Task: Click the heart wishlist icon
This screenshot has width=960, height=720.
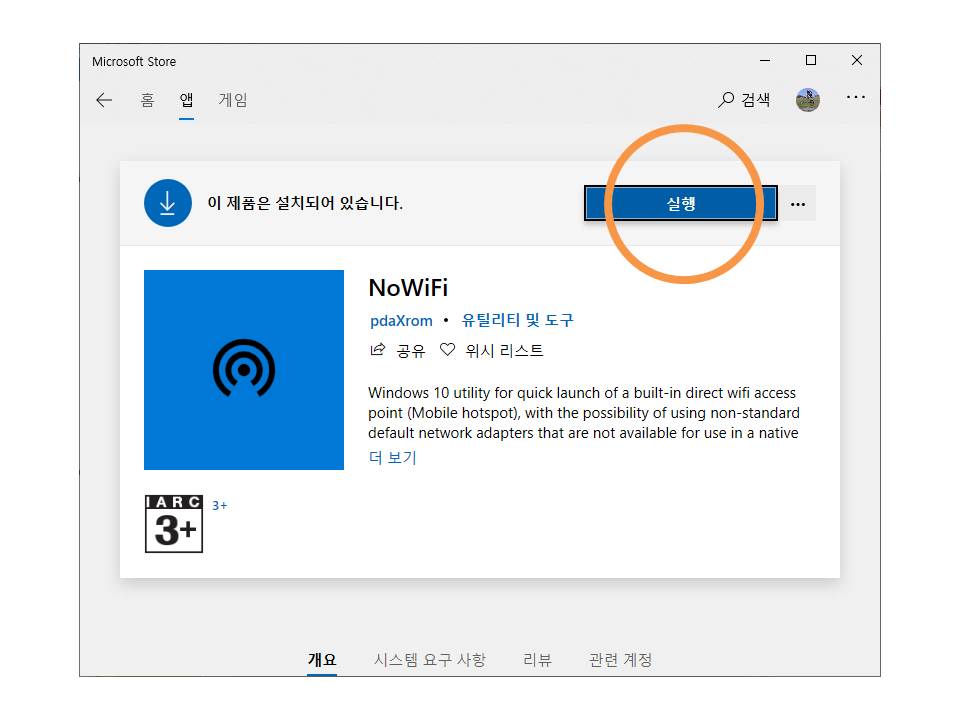Action: tap(447, 350)
